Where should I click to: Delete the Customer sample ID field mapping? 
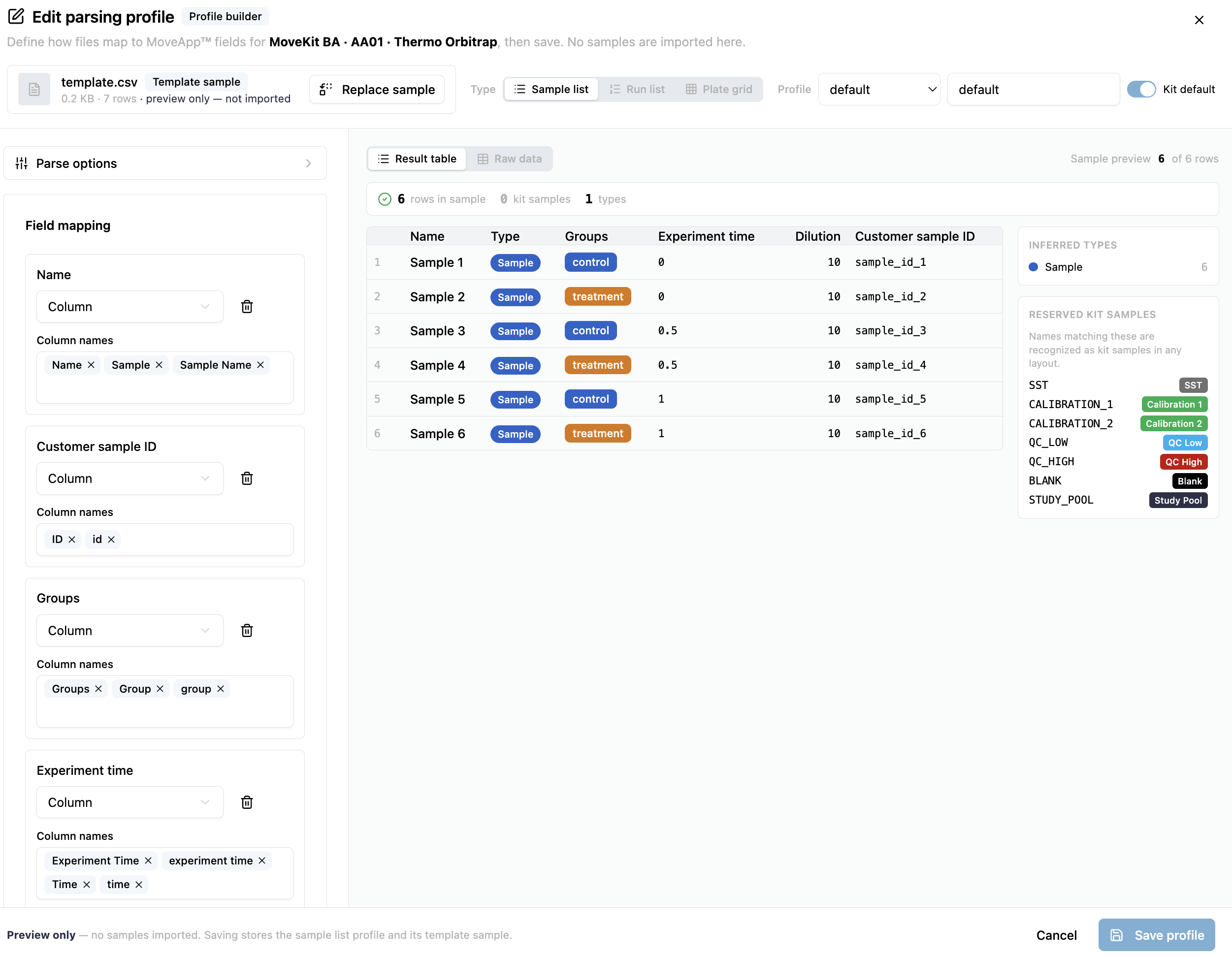[x=247, y=479]
